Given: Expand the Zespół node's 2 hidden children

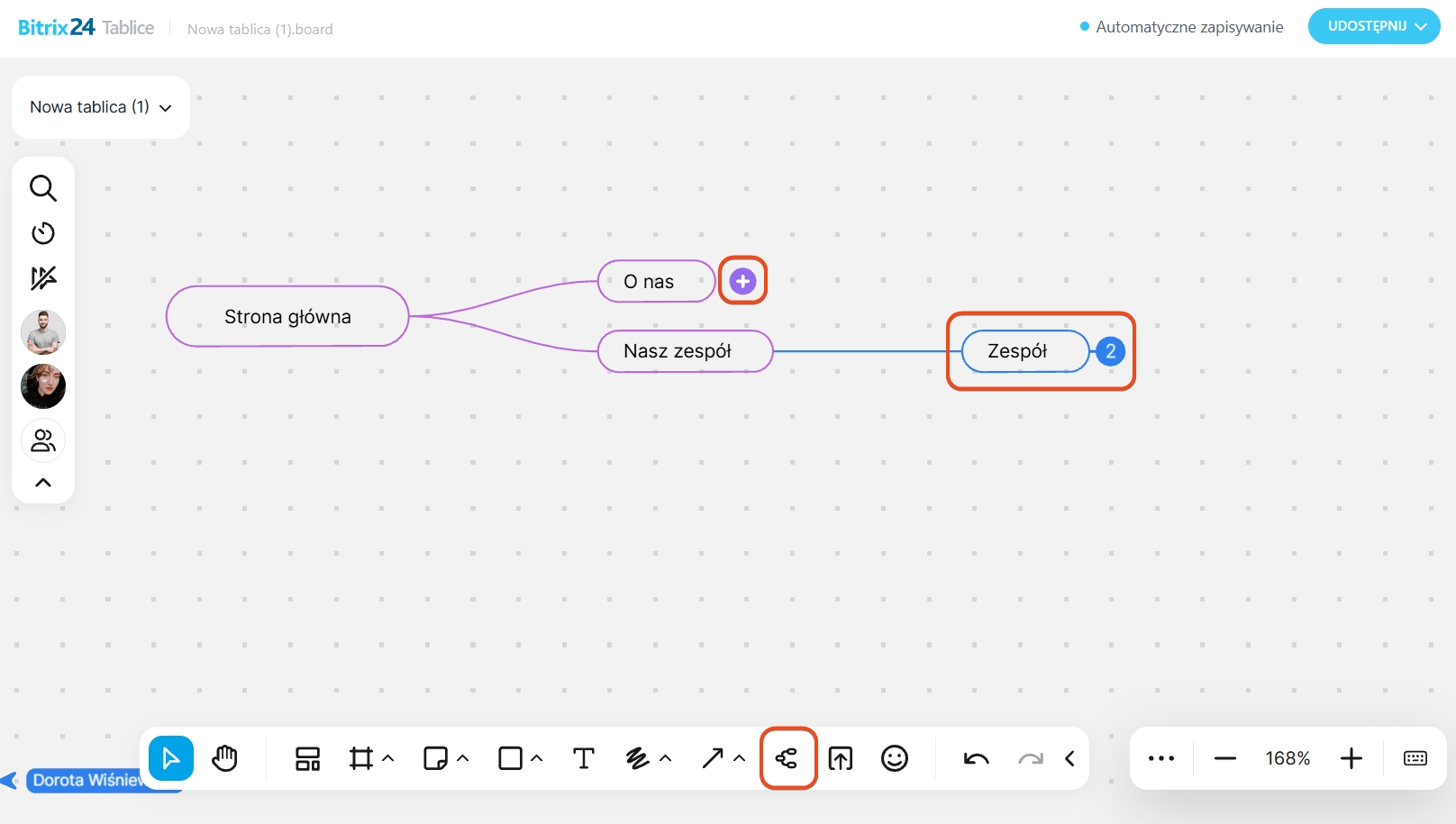Looking at the screenshot, I should pyautogui.click(x=1110, y=351).
